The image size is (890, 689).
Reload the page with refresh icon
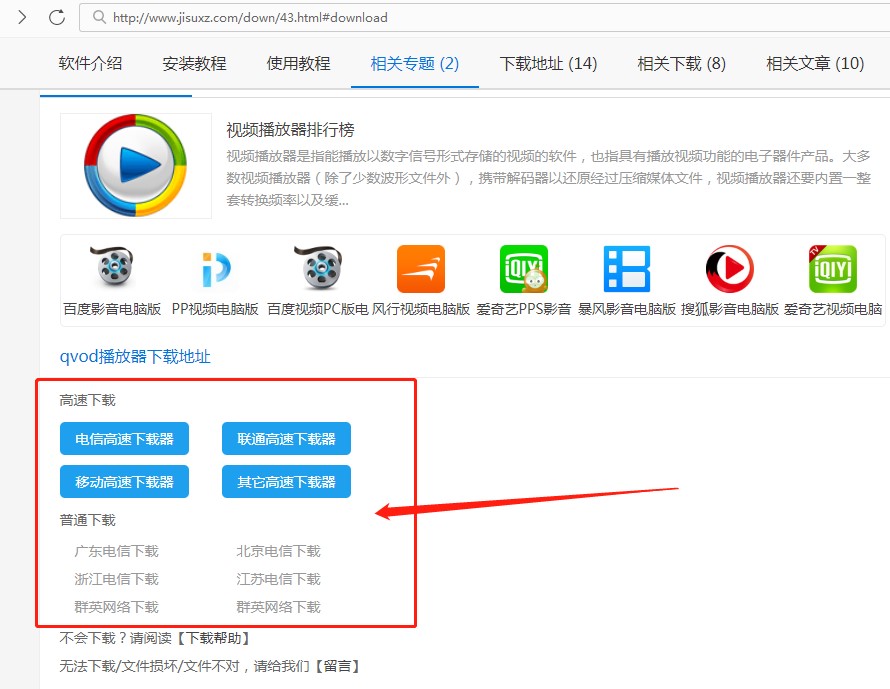pyautogui.click(x=57, y=17)
